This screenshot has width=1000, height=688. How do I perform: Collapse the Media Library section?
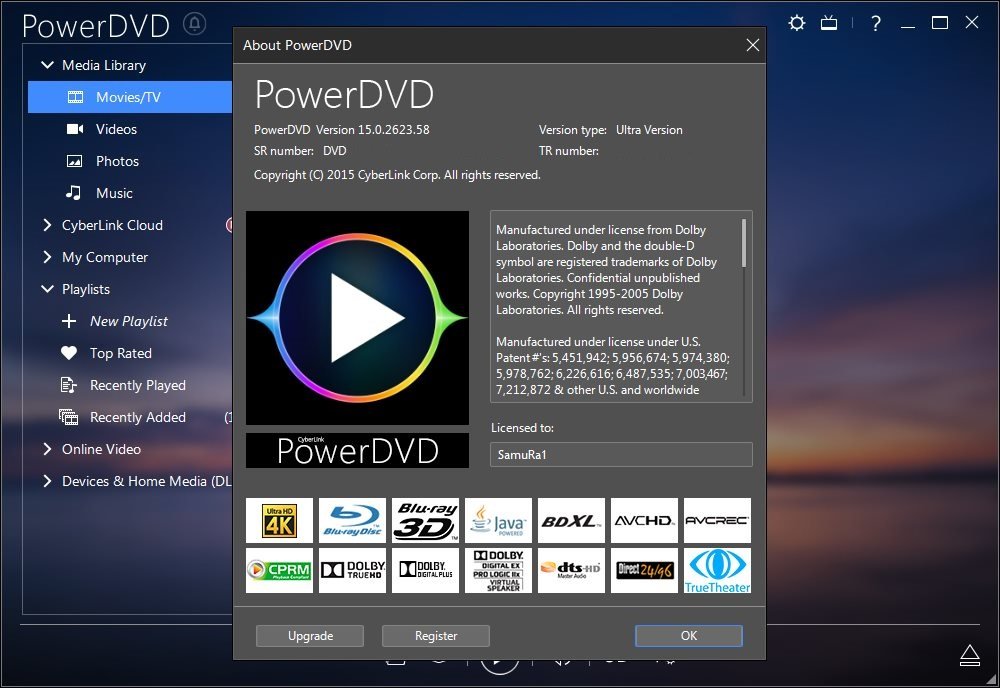[47, 65]
